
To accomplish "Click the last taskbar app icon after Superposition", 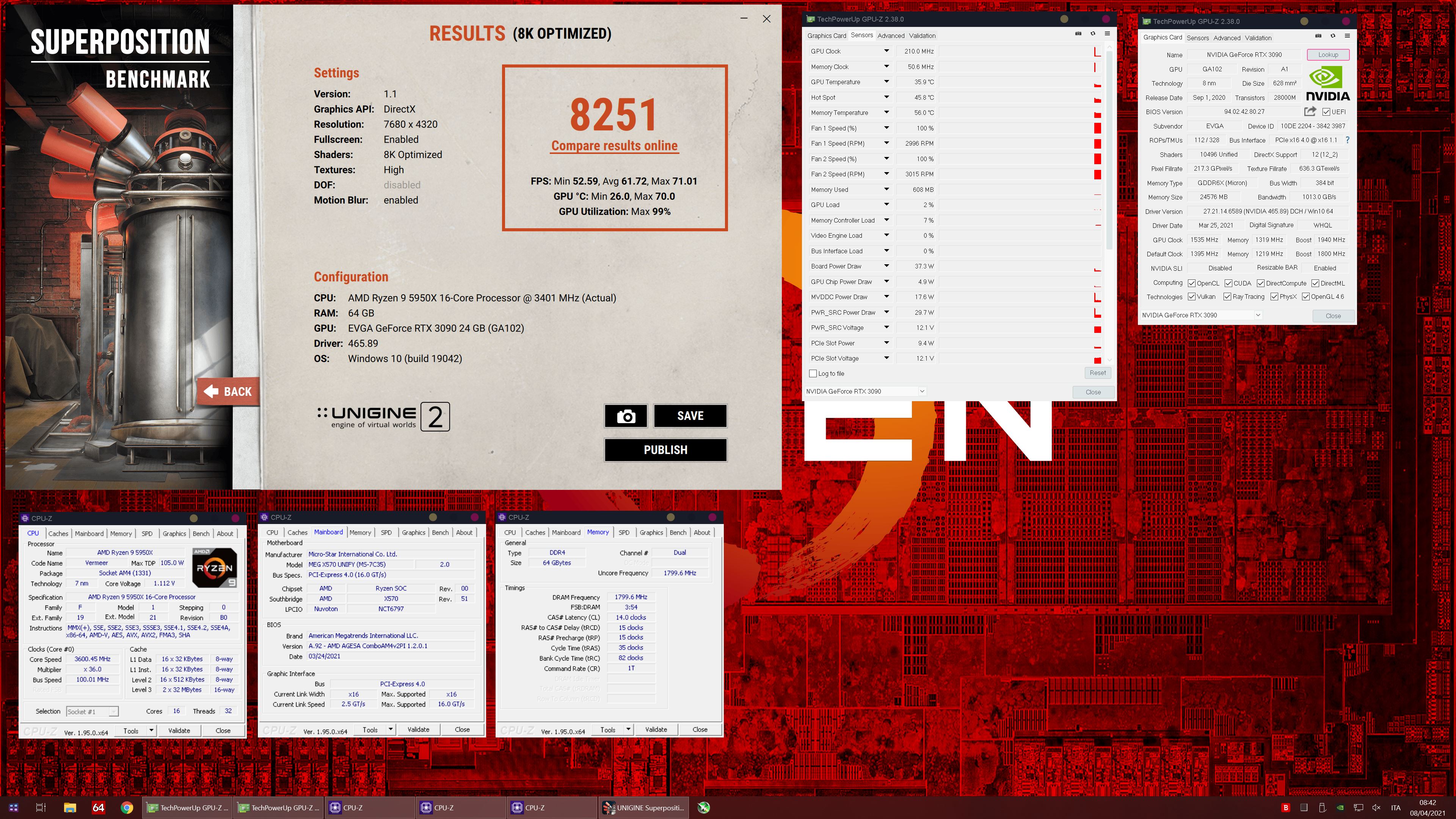I will click(x=704, y=808).
